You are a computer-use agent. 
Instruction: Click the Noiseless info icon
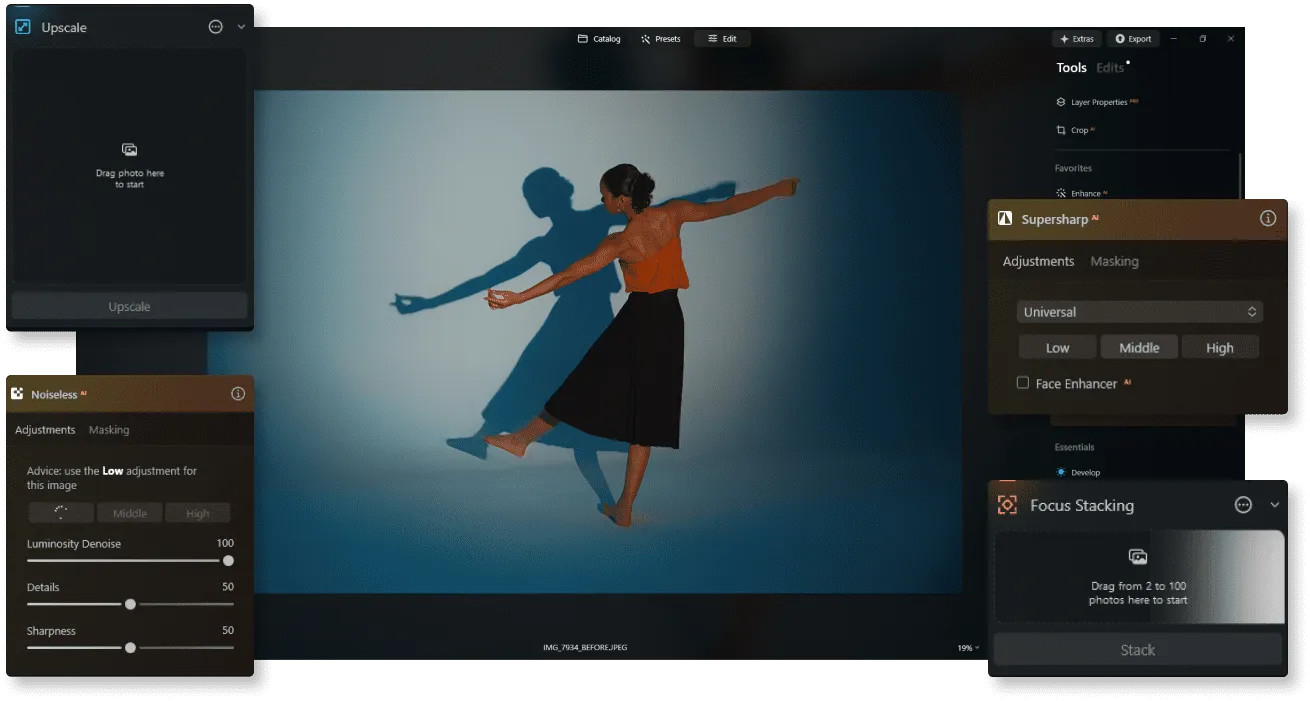click(238, 394)
